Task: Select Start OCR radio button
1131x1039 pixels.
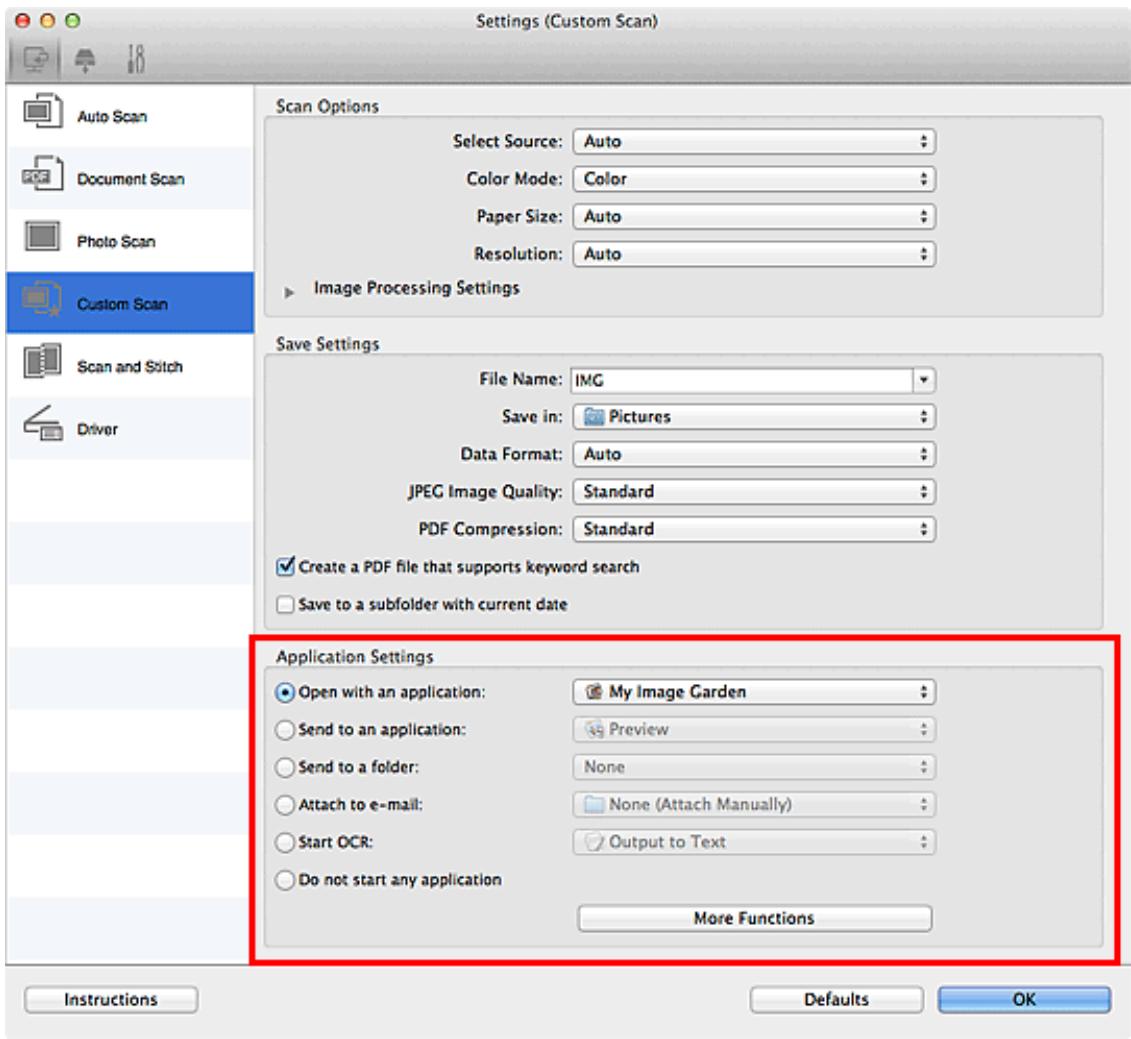Action: tap(285, 843)
